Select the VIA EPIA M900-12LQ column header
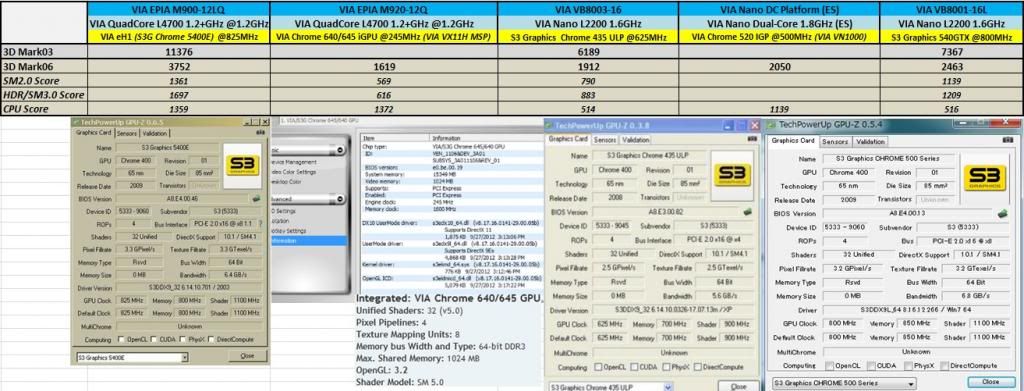Viewport: 1024px width, 391px height. click(178, 9)
